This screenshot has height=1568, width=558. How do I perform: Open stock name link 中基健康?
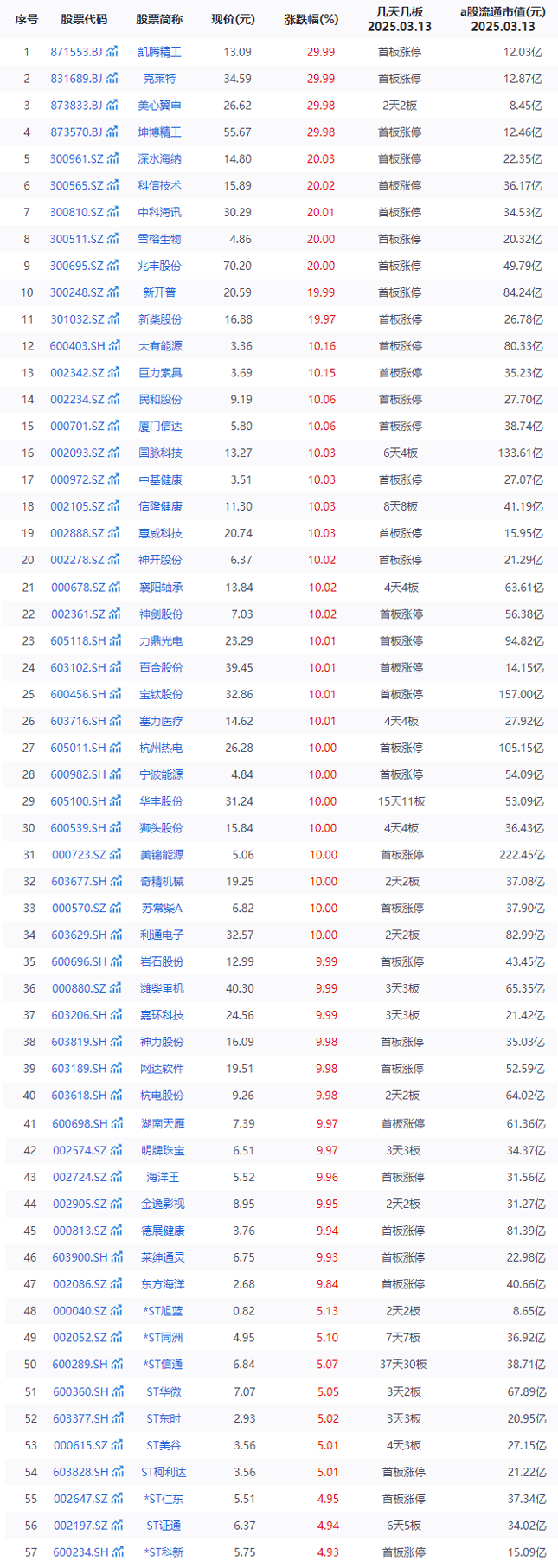coord(161,479)
